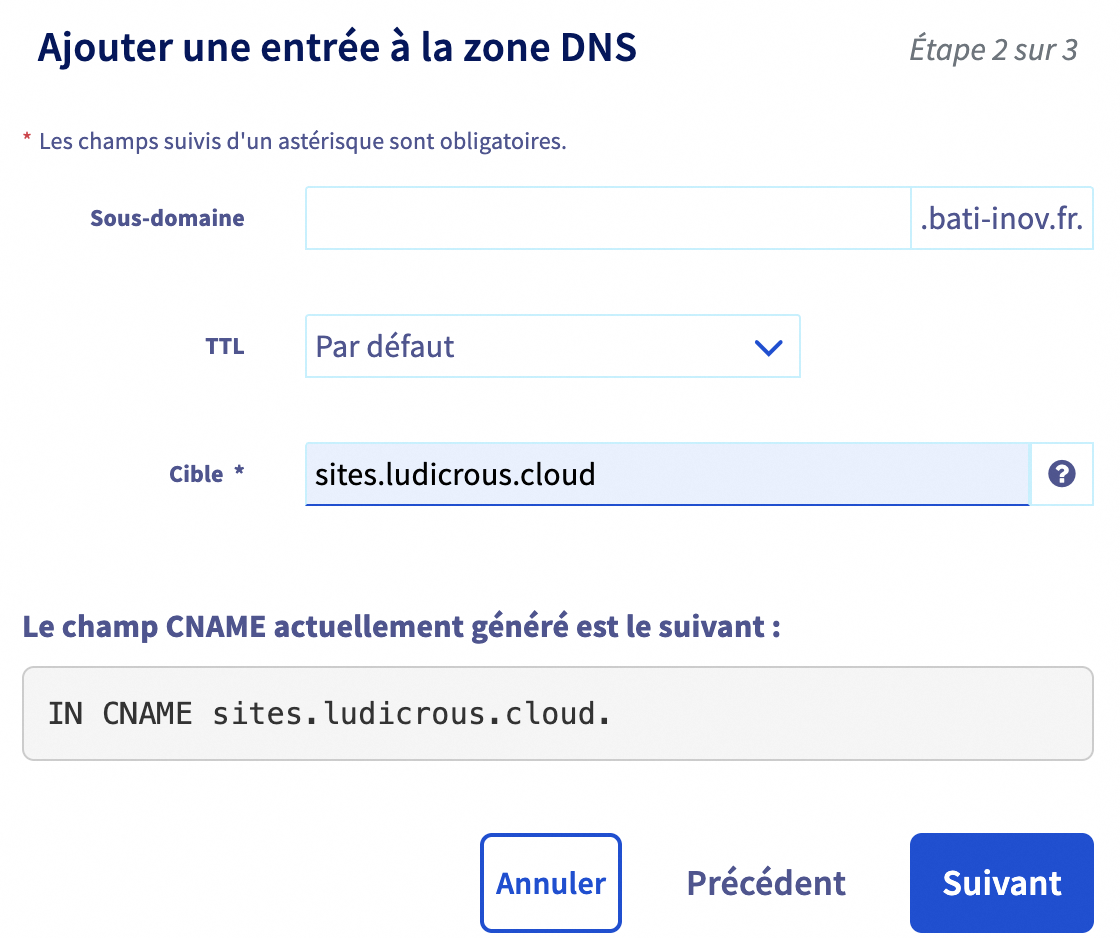Open the TTL 'Par défaut' dropdown
The image size is (1120, 938).
[552, 347]
